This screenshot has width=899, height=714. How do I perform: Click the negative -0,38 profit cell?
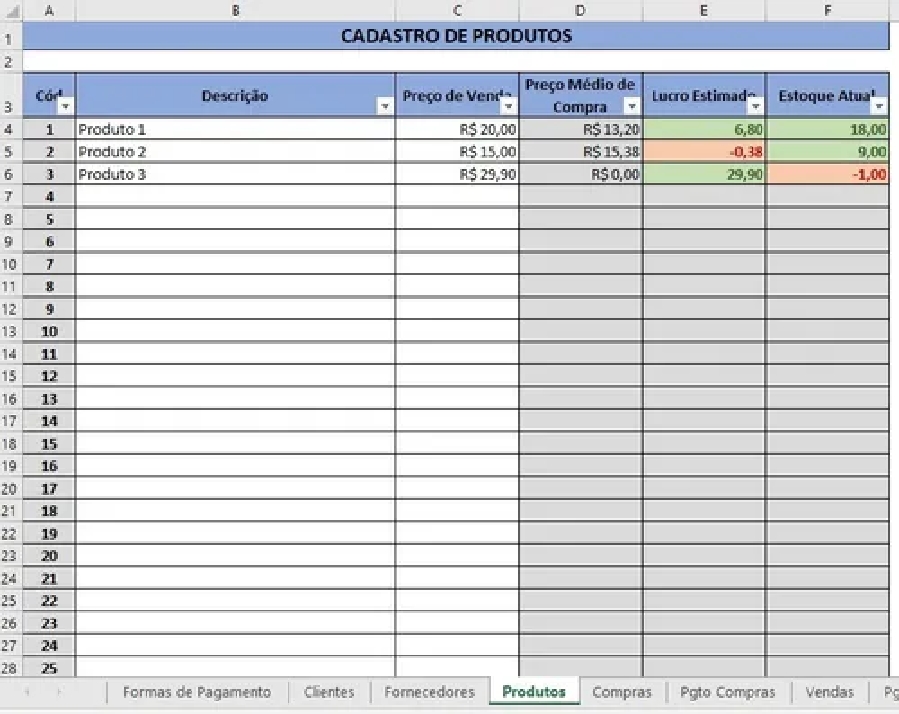coord(704,152)
